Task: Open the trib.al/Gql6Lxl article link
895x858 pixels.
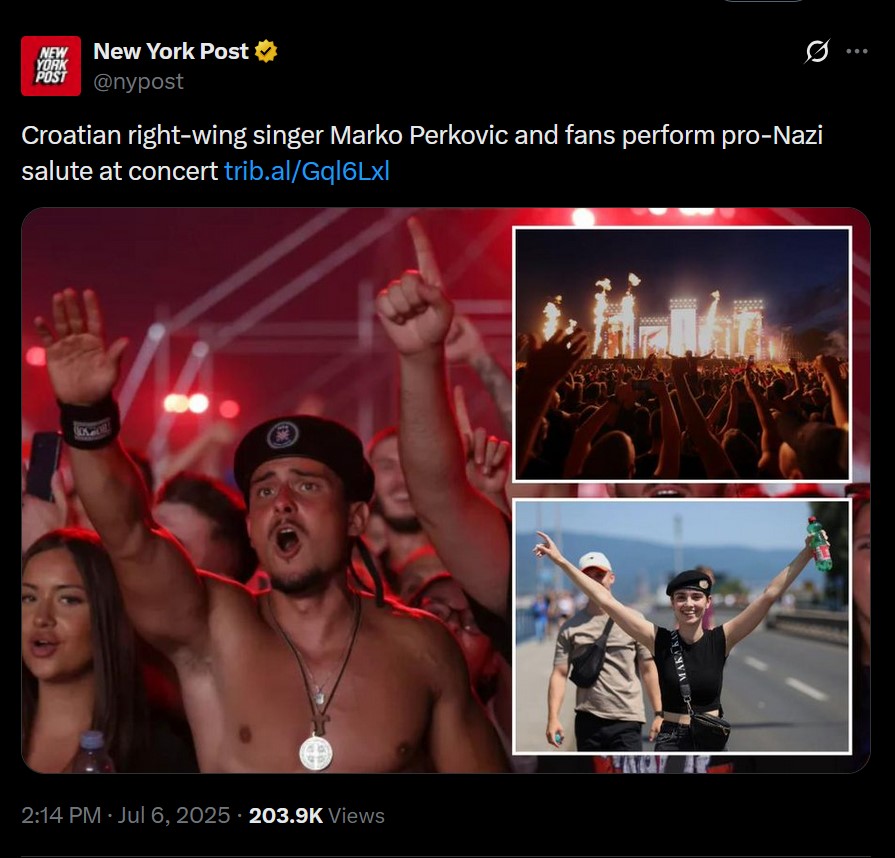Action: click(x=307, y=171)
